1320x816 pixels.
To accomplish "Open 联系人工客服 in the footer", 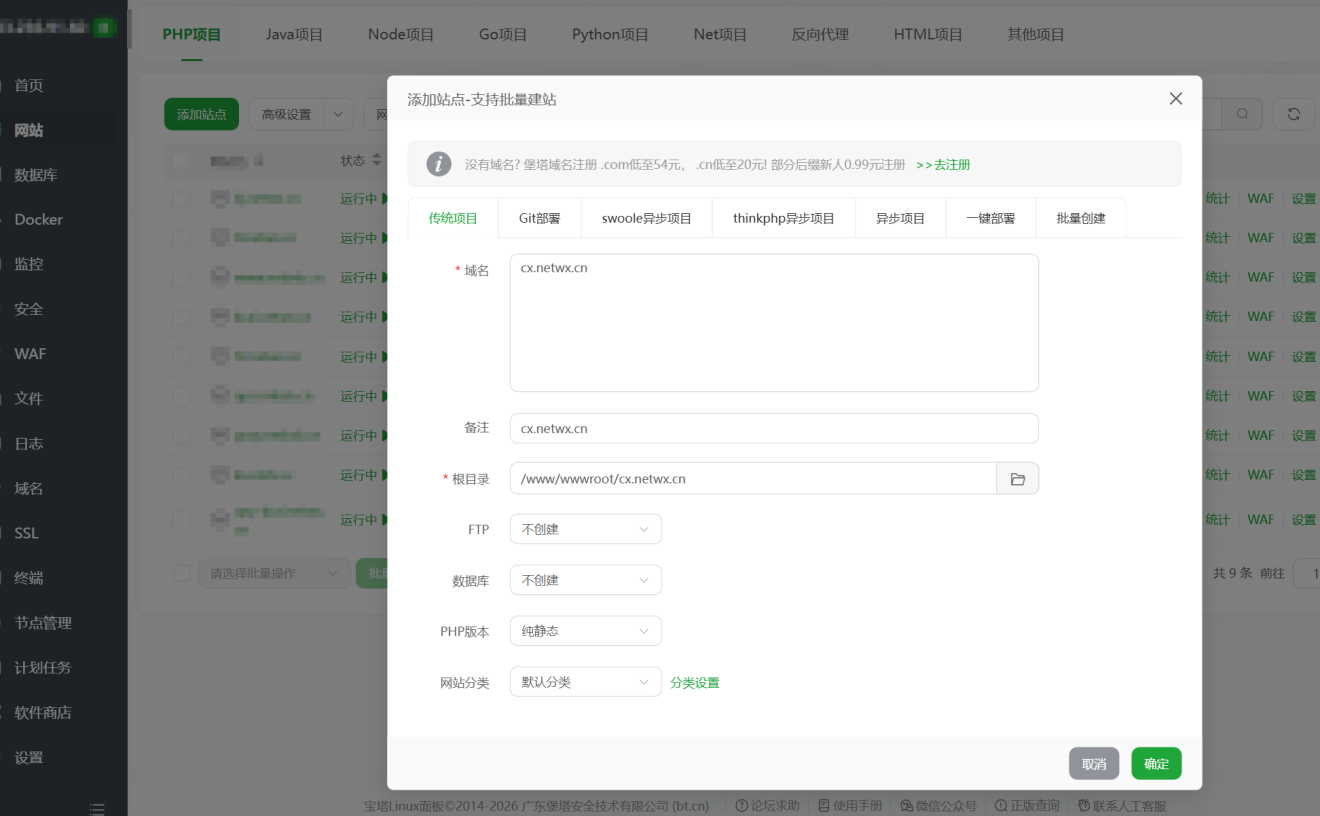I will click(1122, 806).
